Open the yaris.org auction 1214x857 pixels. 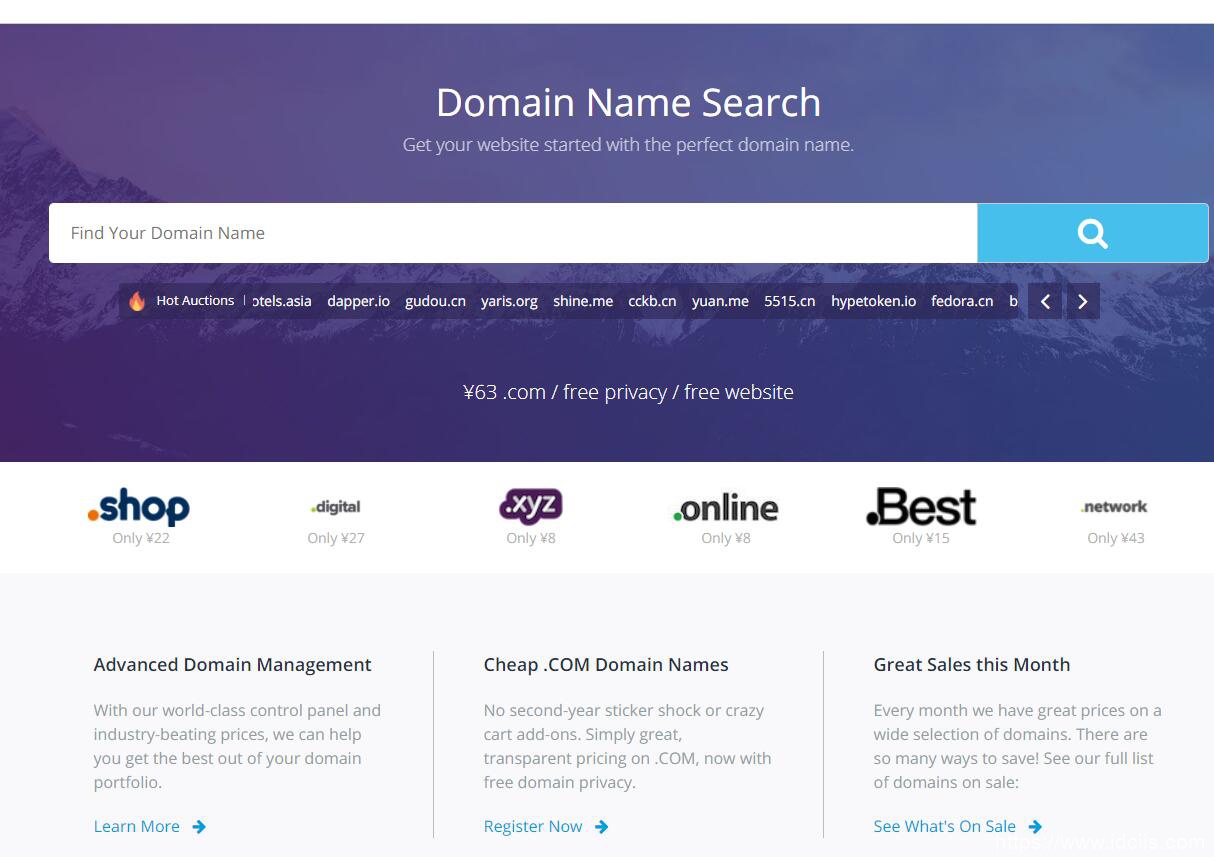coord(509,301)
